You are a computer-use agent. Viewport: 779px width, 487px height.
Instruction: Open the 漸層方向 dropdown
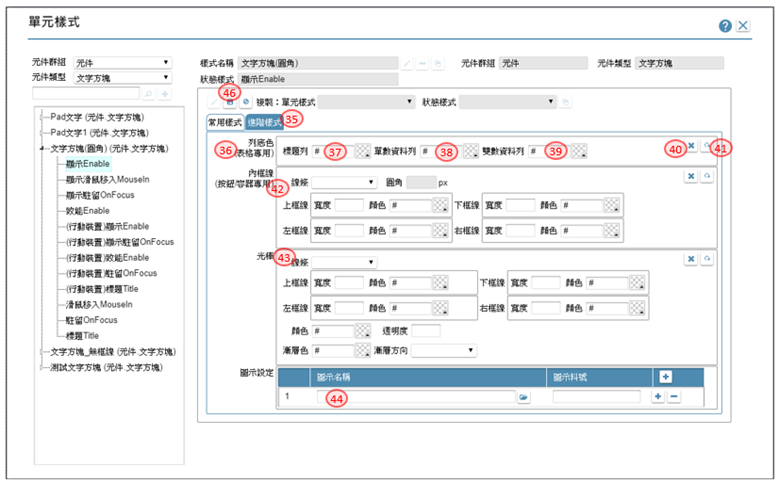444,350
